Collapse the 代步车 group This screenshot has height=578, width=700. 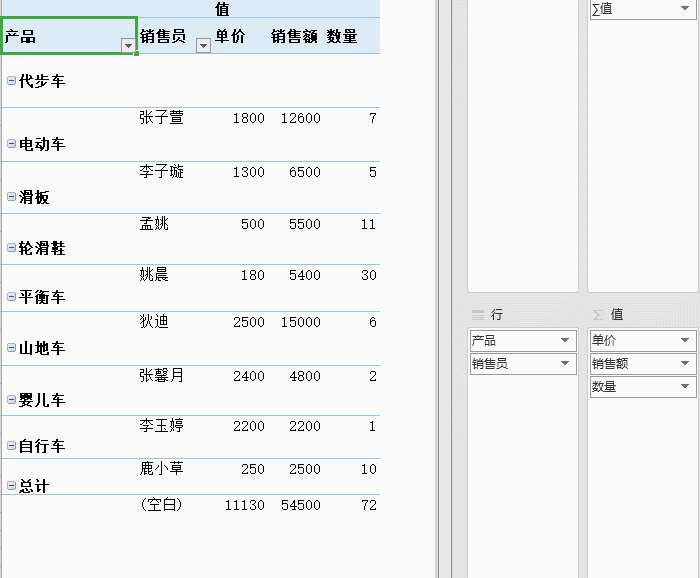12,81
